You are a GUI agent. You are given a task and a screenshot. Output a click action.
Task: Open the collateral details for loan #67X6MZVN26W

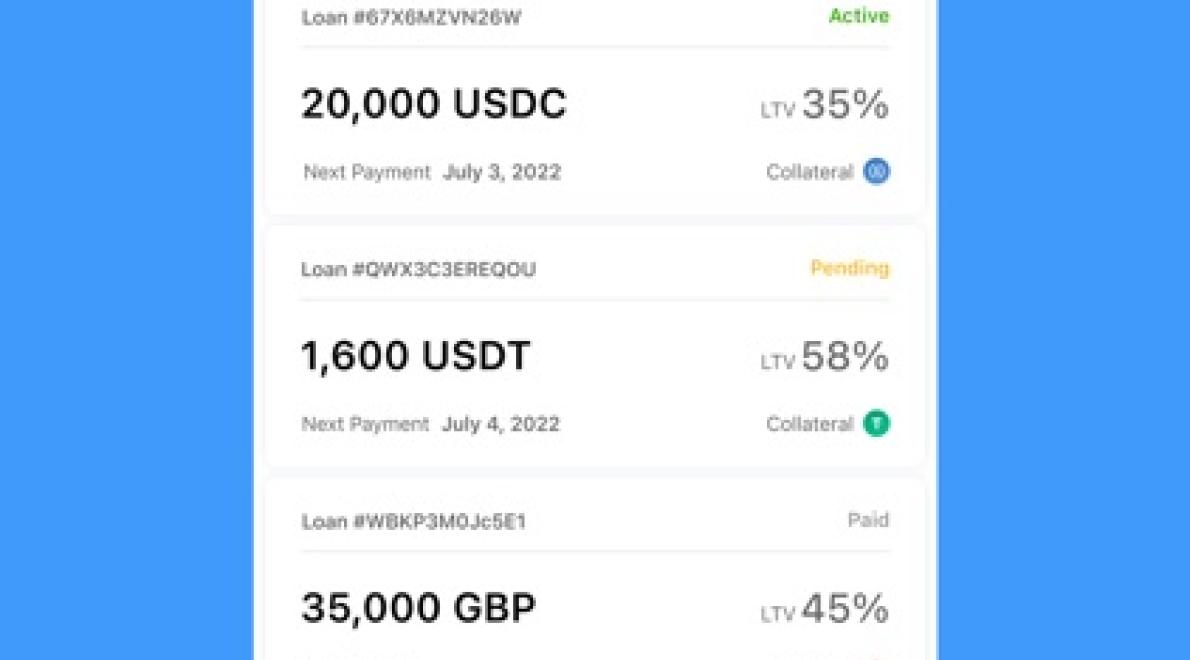pyautogui.click(x=875, y=172)
